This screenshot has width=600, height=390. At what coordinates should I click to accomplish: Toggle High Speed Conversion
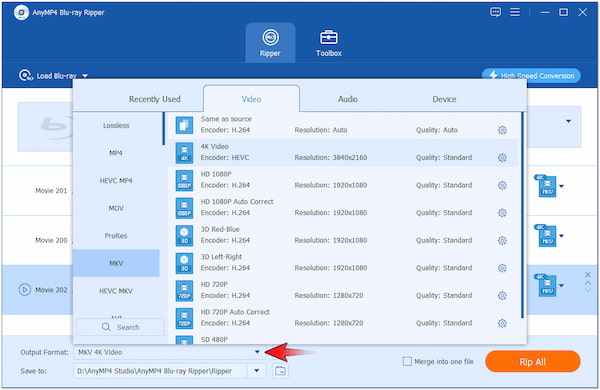point(531,75)
